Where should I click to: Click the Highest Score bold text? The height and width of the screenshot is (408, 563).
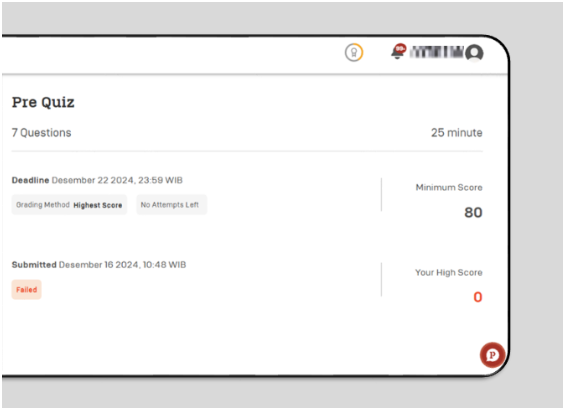tap(98, 205)
